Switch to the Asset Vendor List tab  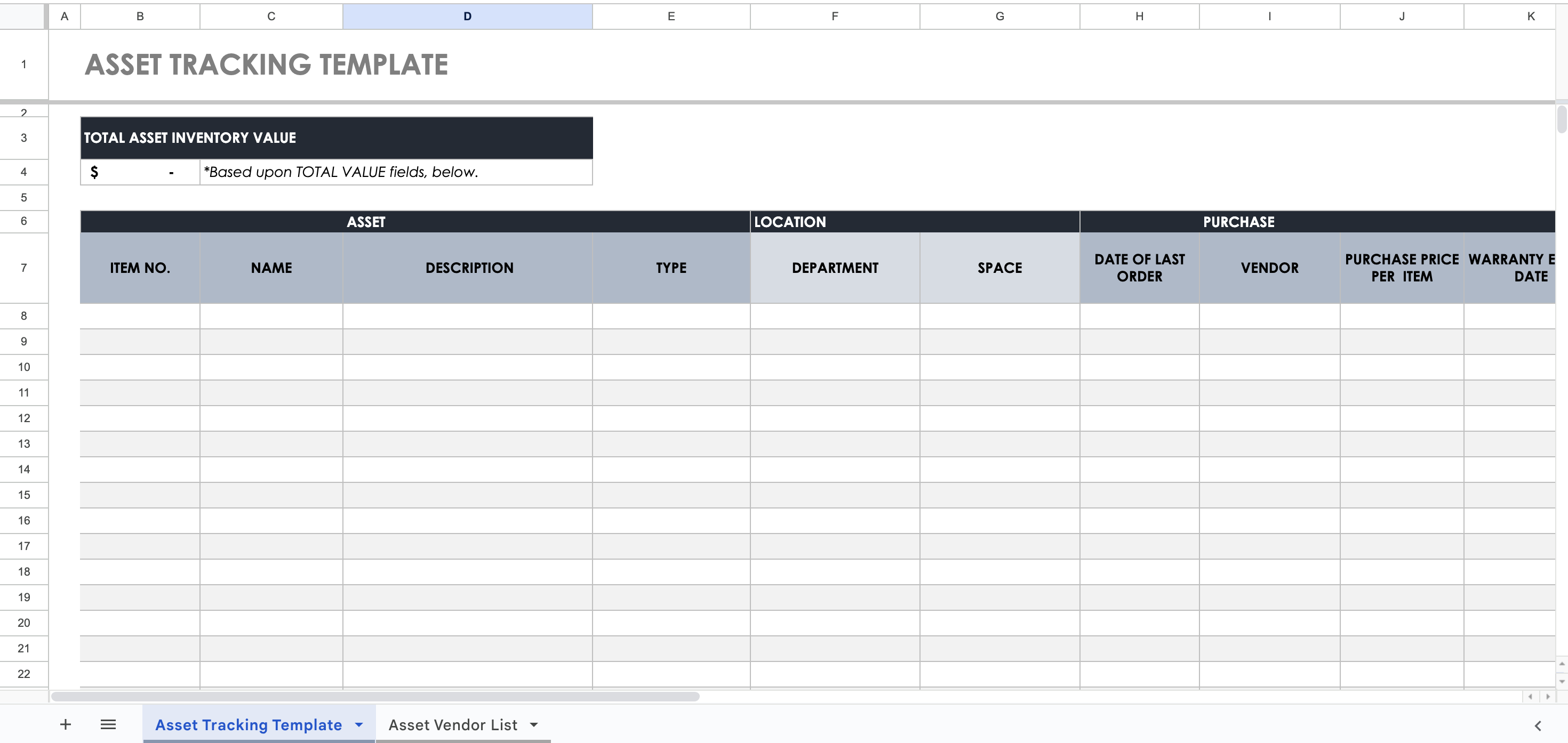coord(452,725)
